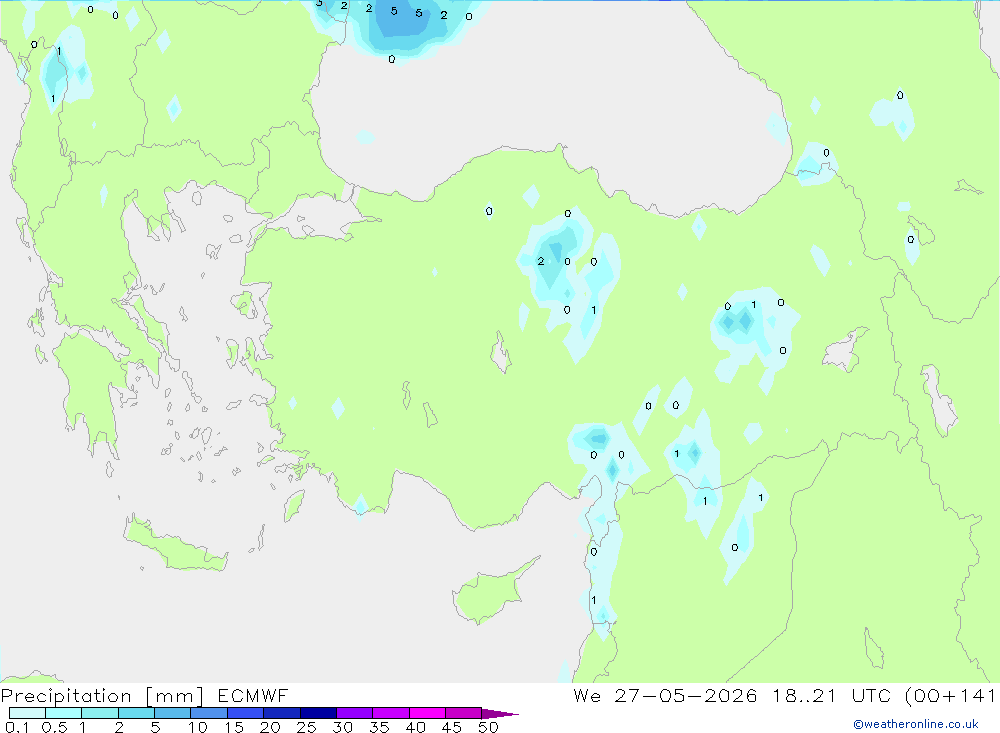Viewport: 1000px width, 733px height.
Task: Click the legend value '25'
Action: (306, 727)
